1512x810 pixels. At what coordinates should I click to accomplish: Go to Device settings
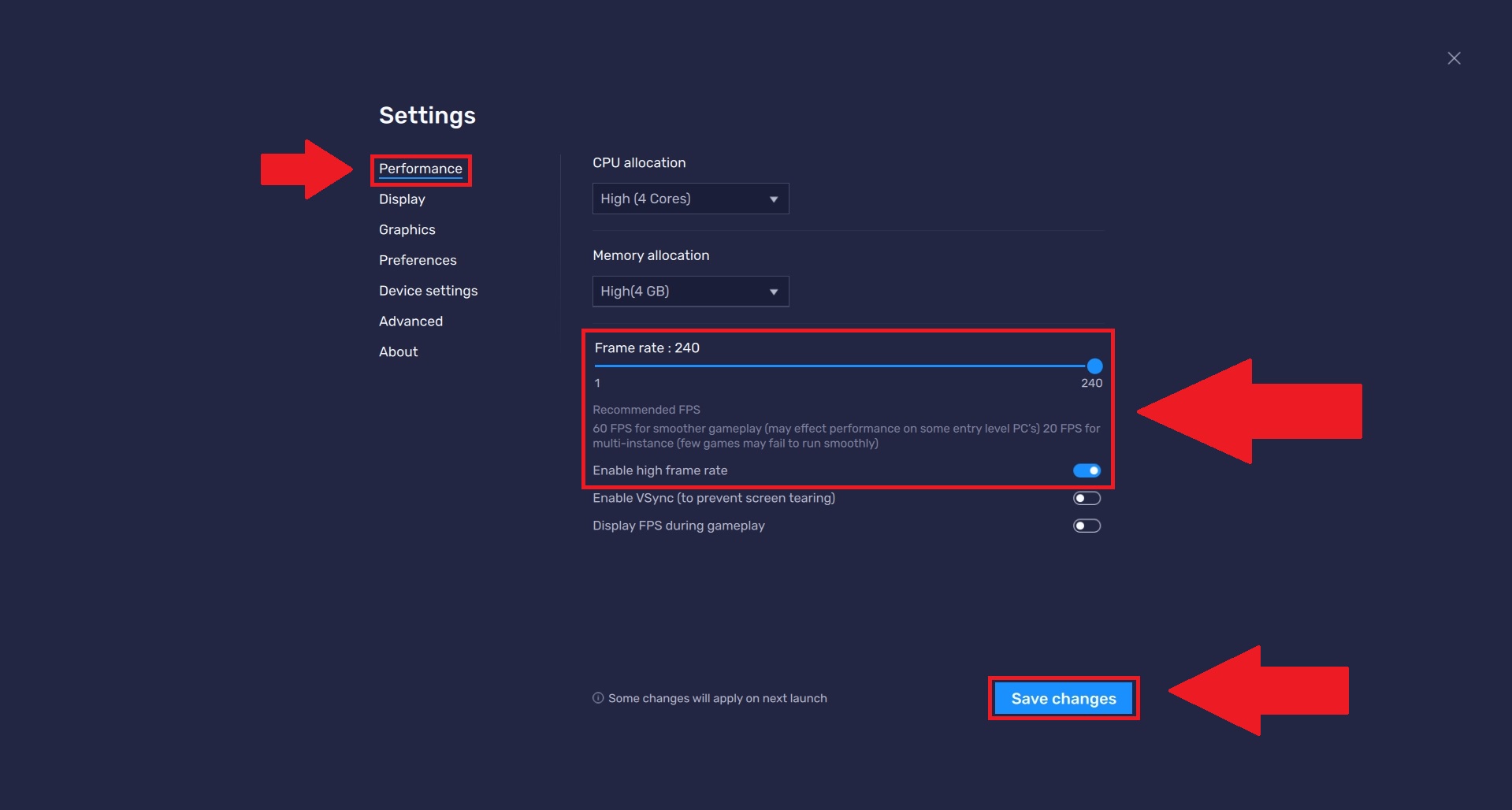[428, 290]
